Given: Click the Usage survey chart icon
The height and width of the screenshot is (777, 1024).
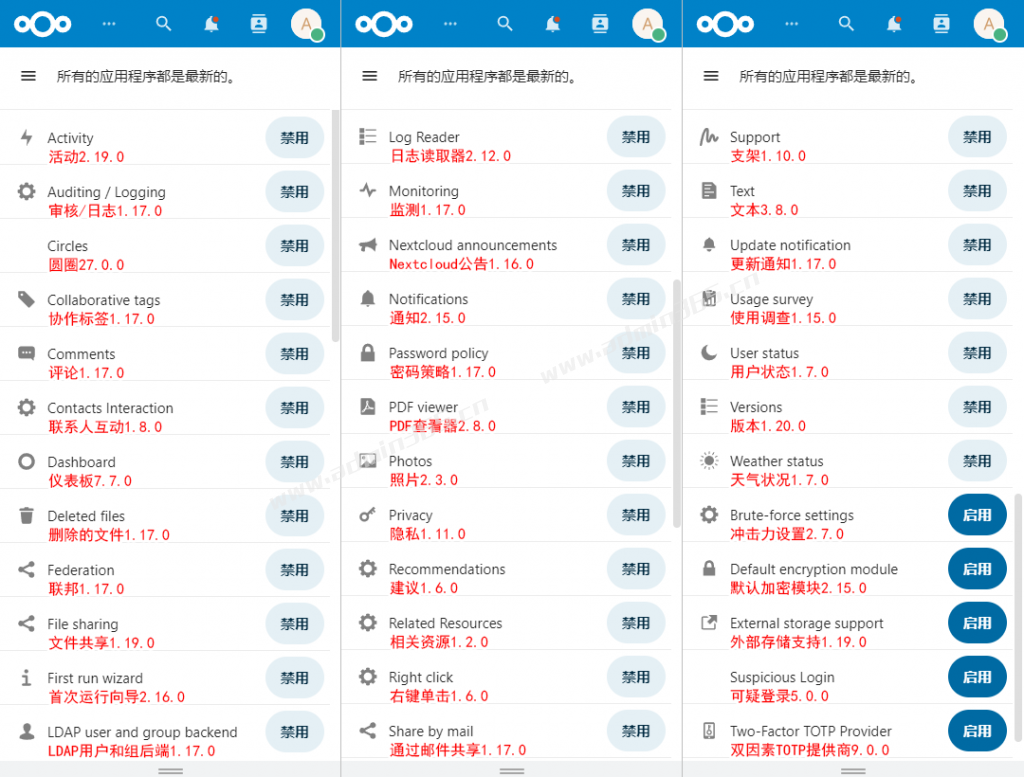Looking at the screenshot, I should [x=709, y=298].
